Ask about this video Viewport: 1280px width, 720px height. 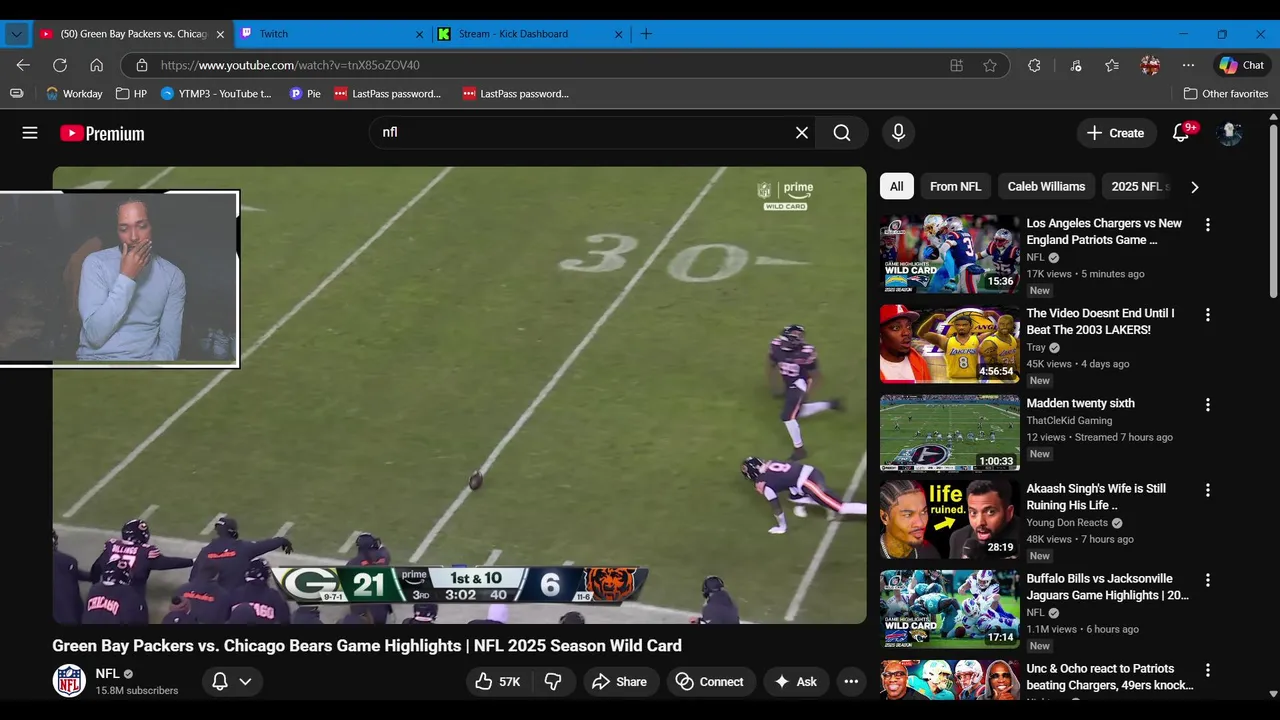(x=795, y=682)
